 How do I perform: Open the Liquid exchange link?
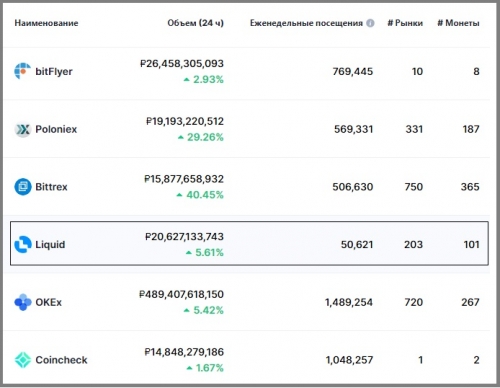(x=50, y=244)
